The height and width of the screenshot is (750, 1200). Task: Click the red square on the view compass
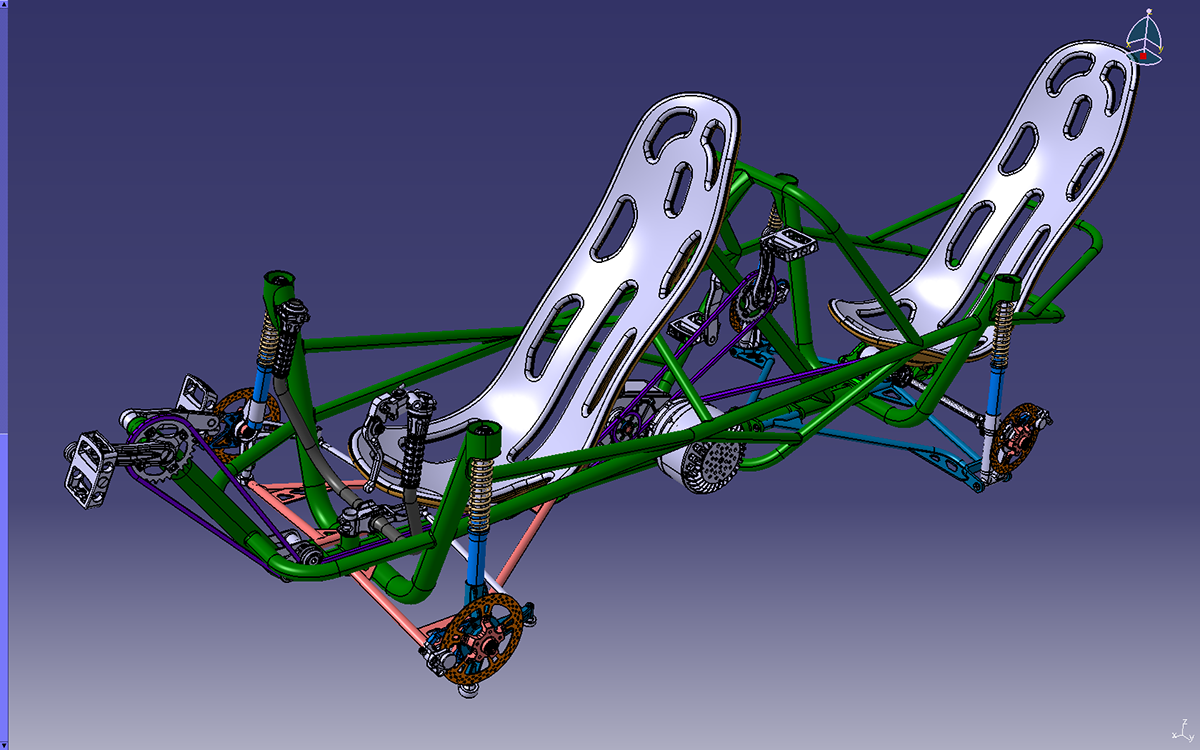(1143, 56)
